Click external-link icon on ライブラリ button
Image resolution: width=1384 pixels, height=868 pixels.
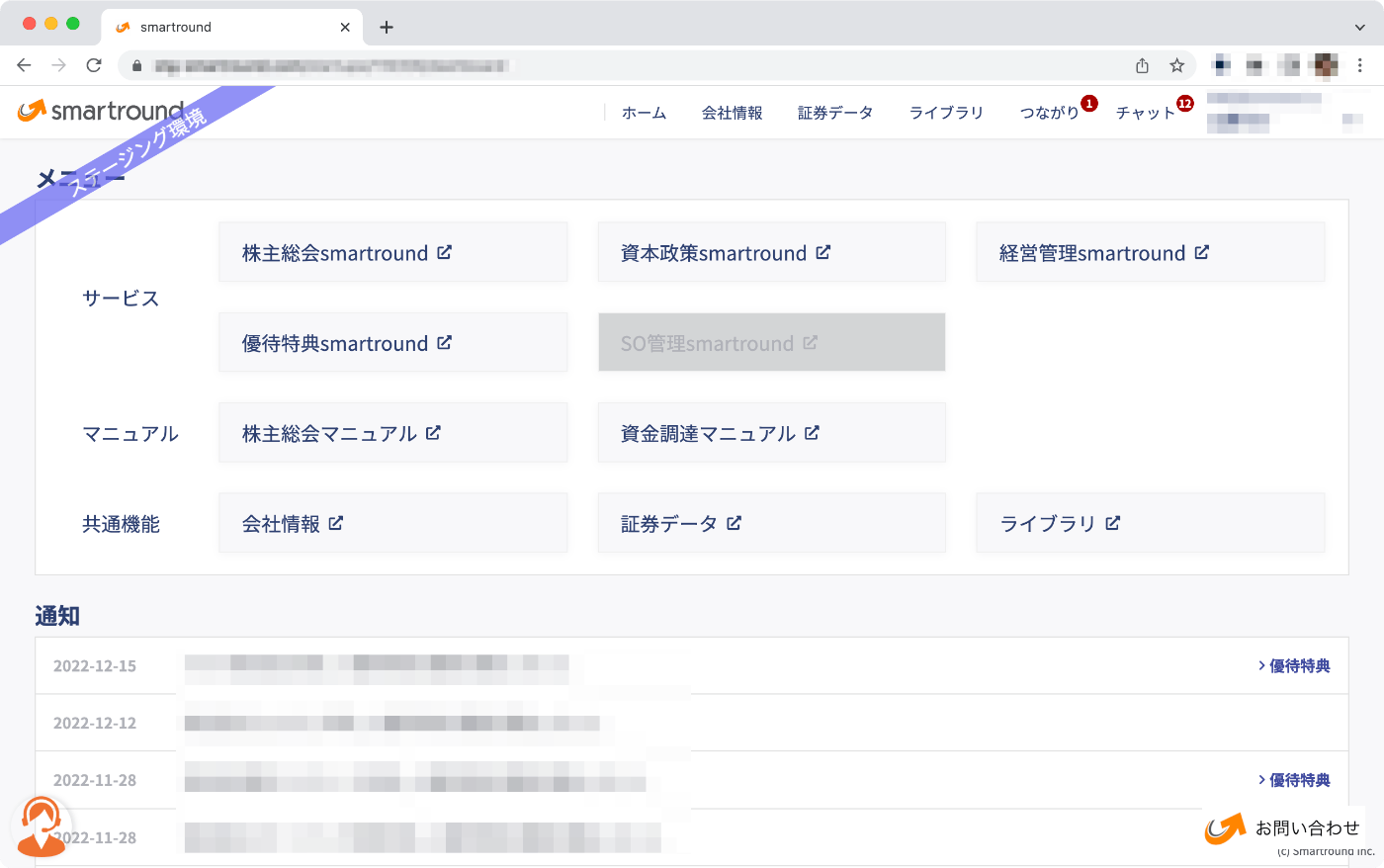pos(1113,522)
